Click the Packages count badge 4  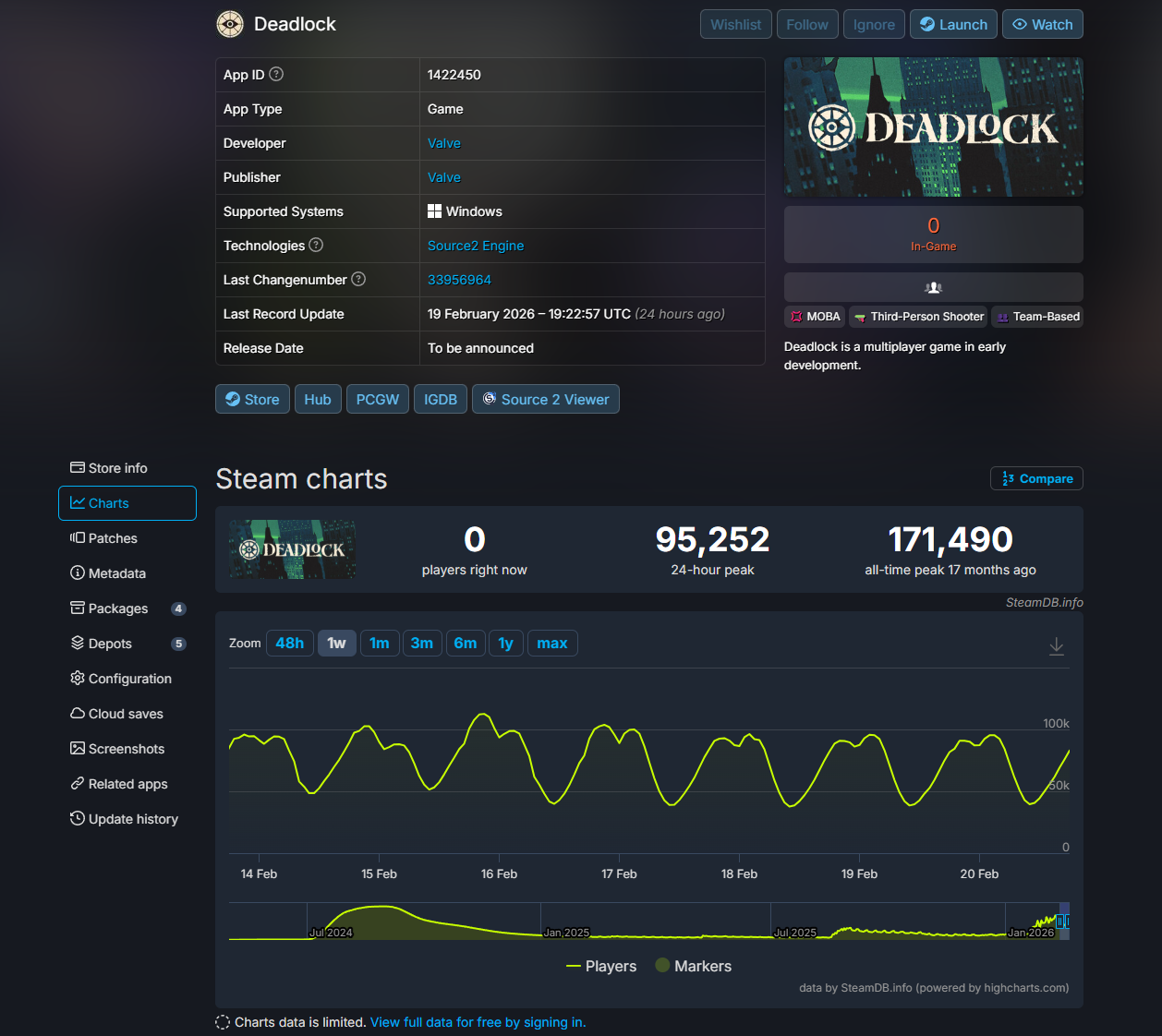tap(179, 608)
